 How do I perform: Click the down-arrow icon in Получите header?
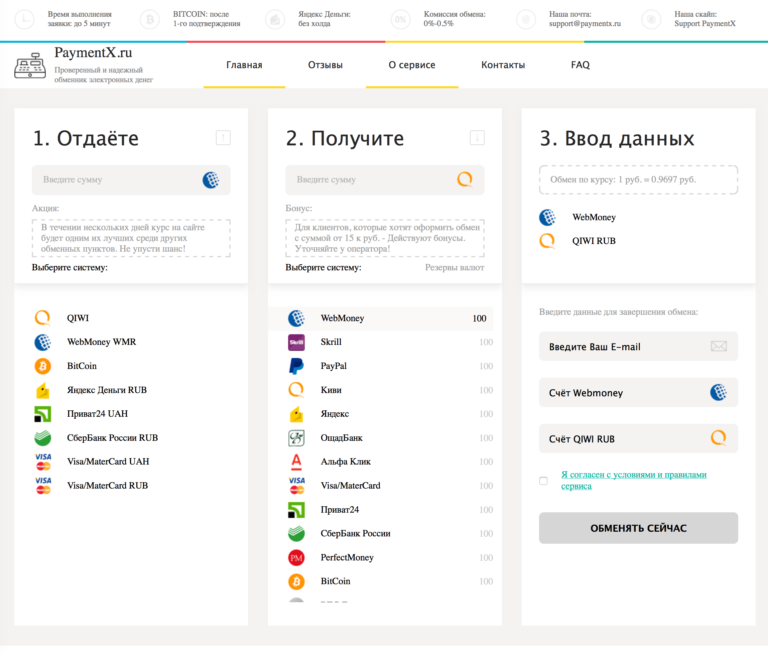coord(477,138)
